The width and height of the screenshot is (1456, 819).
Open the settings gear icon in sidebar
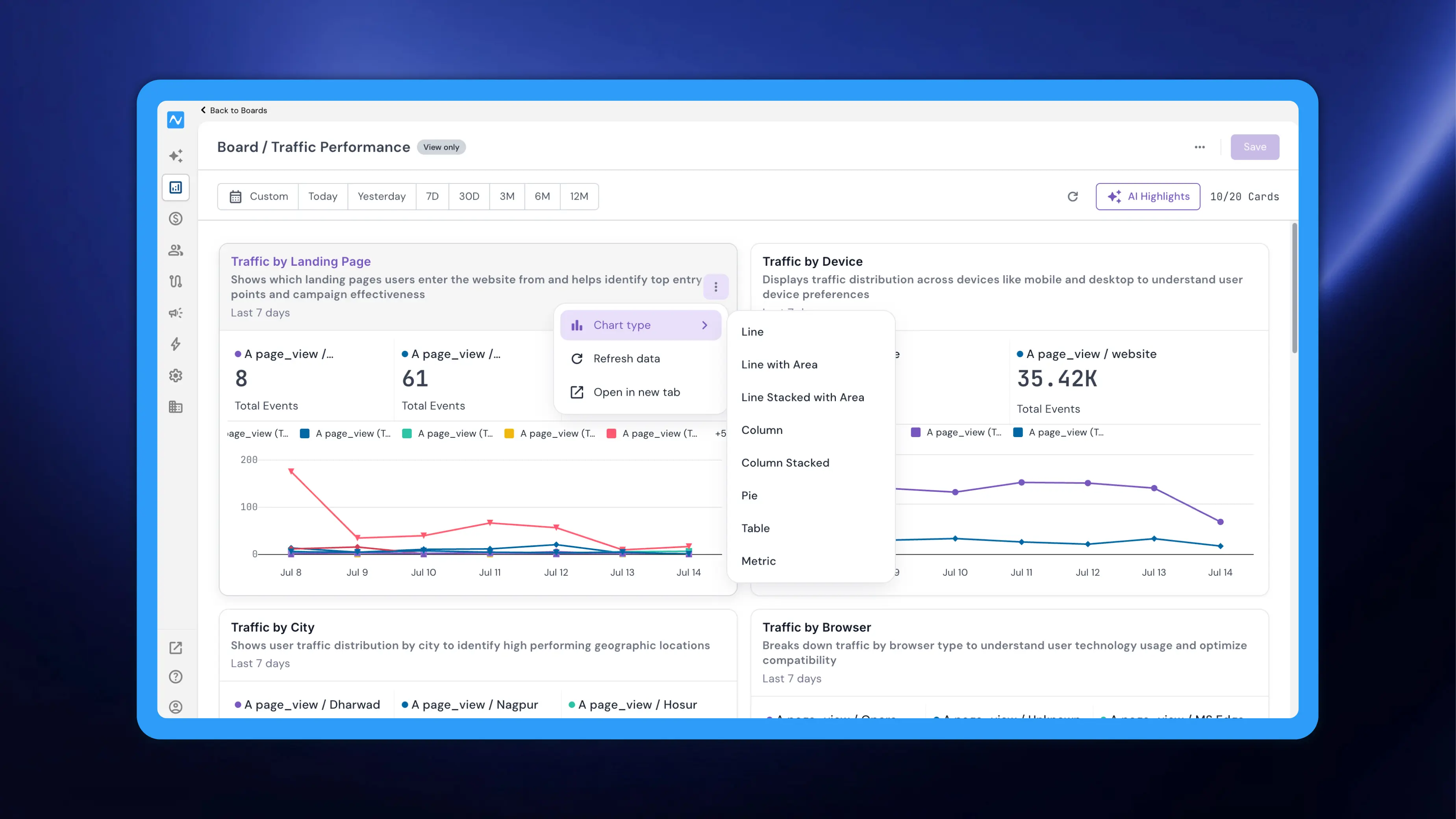[x=176, y=375]
